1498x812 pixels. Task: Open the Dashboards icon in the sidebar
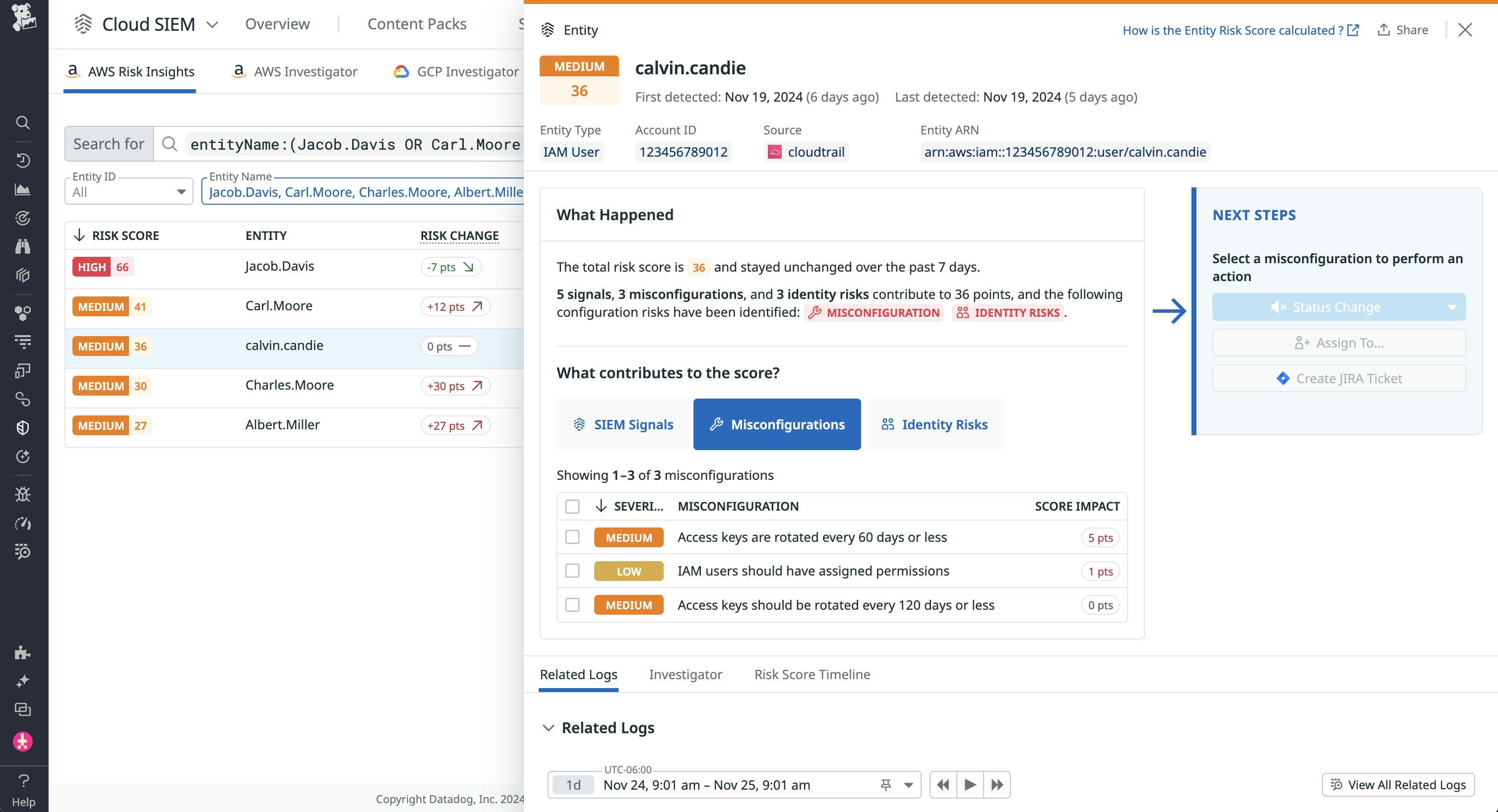click(23, 189)
